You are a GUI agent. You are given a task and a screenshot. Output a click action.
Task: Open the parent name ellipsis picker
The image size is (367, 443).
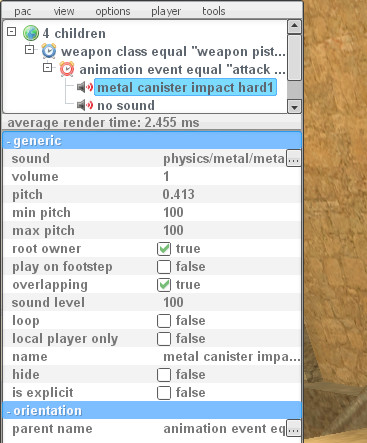click(x=293, y=429)
